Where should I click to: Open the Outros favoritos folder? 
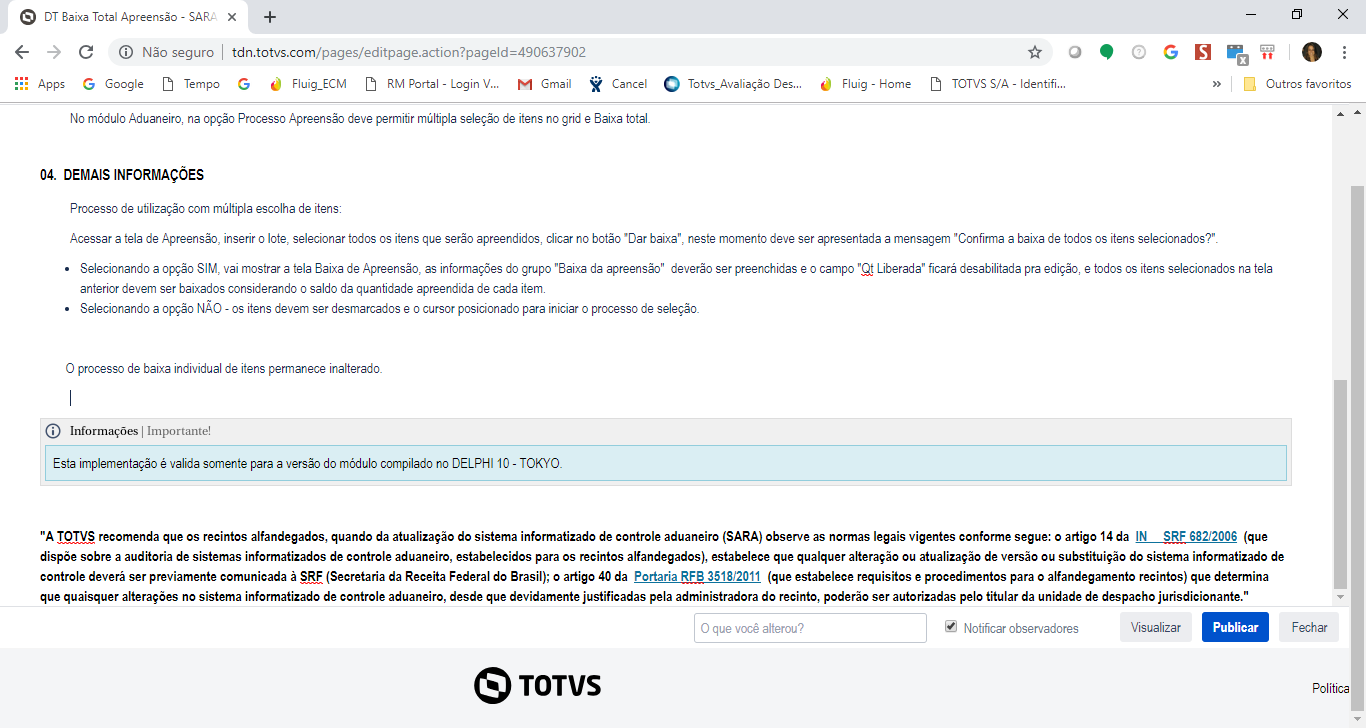pos(1297,84)
